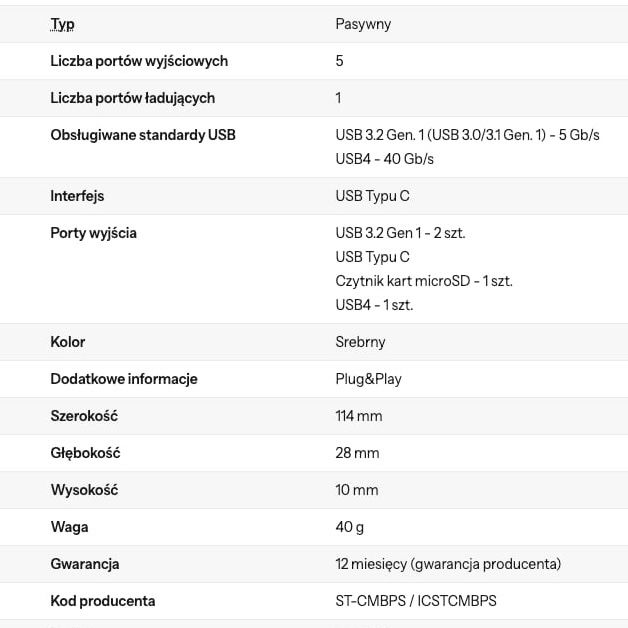Image resolution: width=628 pixels, height=628 pixels.
Task: Select the "USB4 - 40 Gb/s" standard text
Action: [384, 159]
